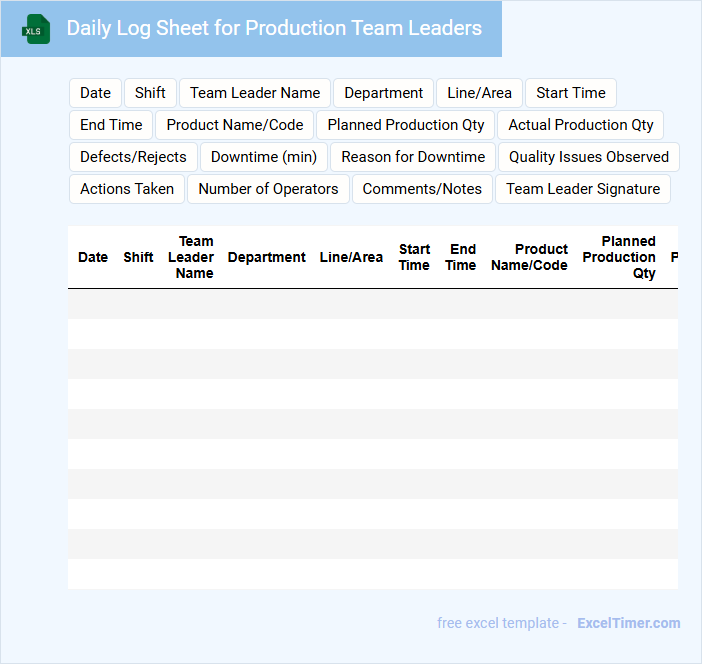This screenshot has height=664, width=702.
Task: Click the End Time tag
Action: 111,125
